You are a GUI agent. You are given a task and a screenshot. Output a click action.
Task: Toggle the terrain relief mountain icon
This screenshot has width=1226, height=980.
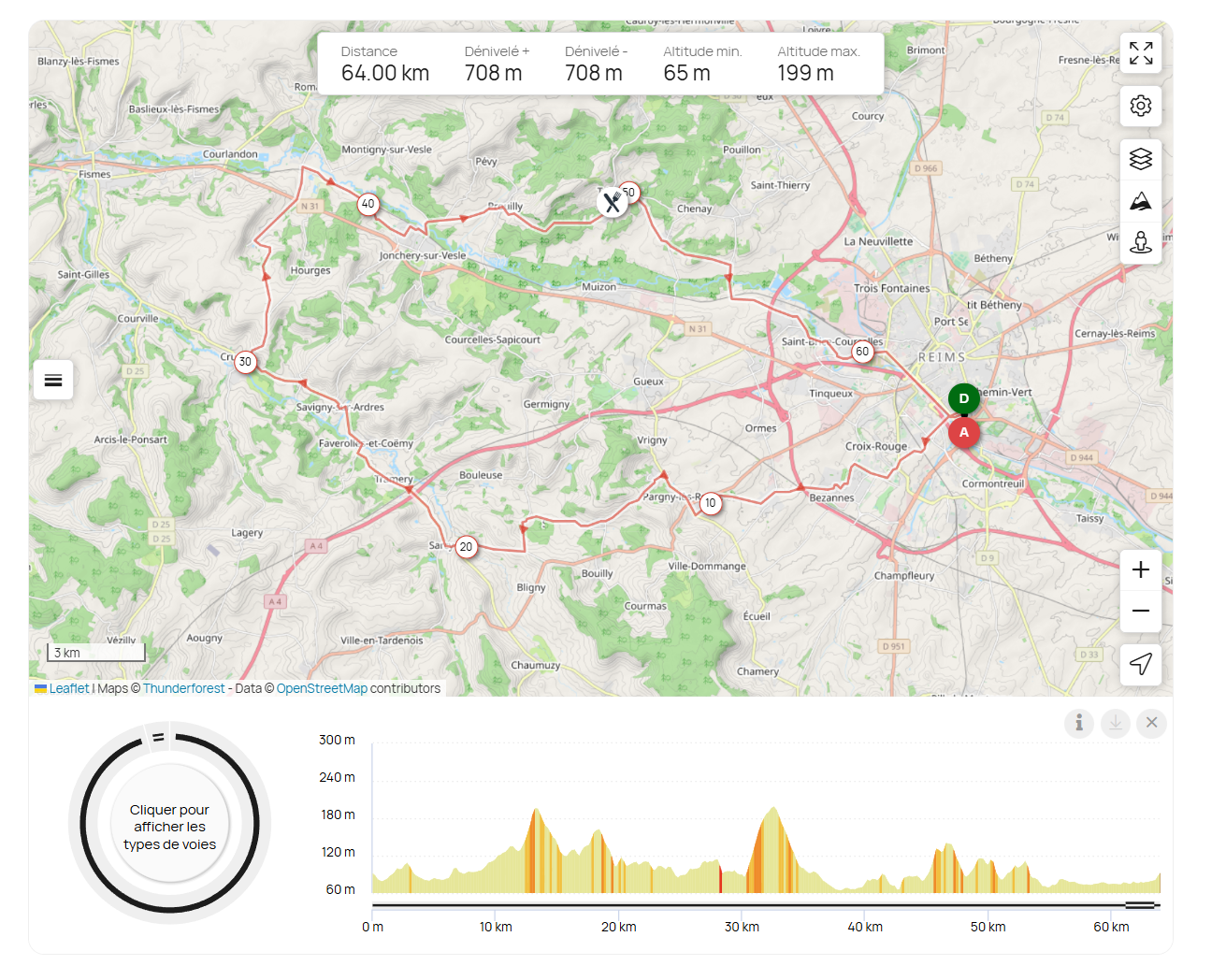coord(1140,201)
